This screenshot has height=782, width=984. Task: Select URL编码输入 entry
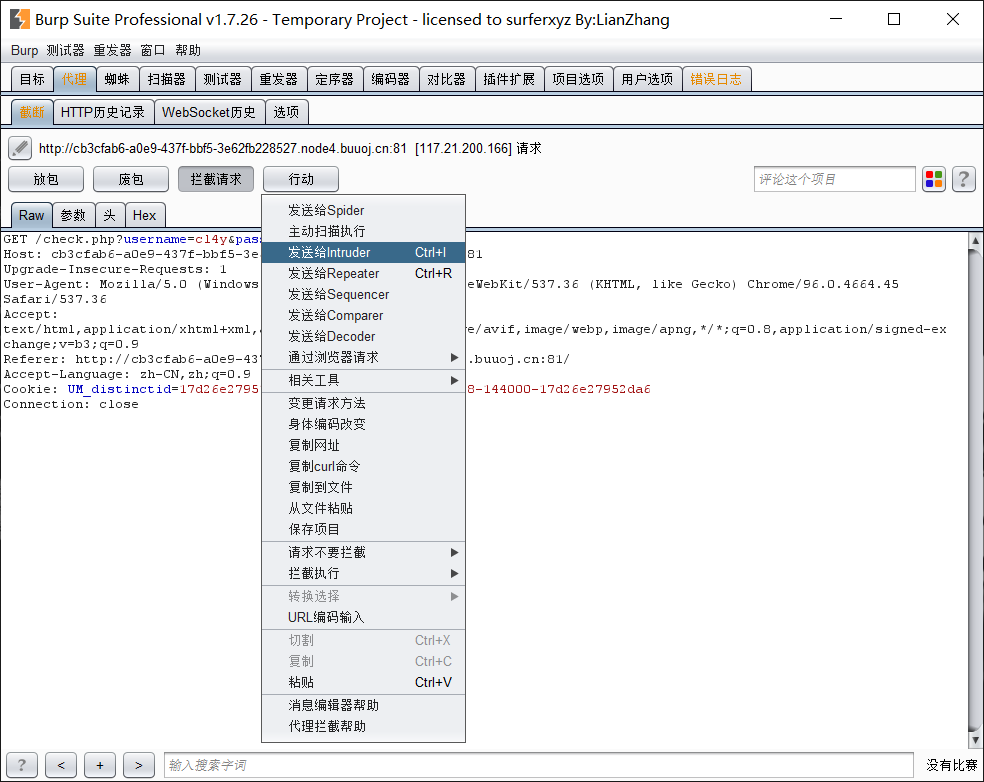point(363,618)
